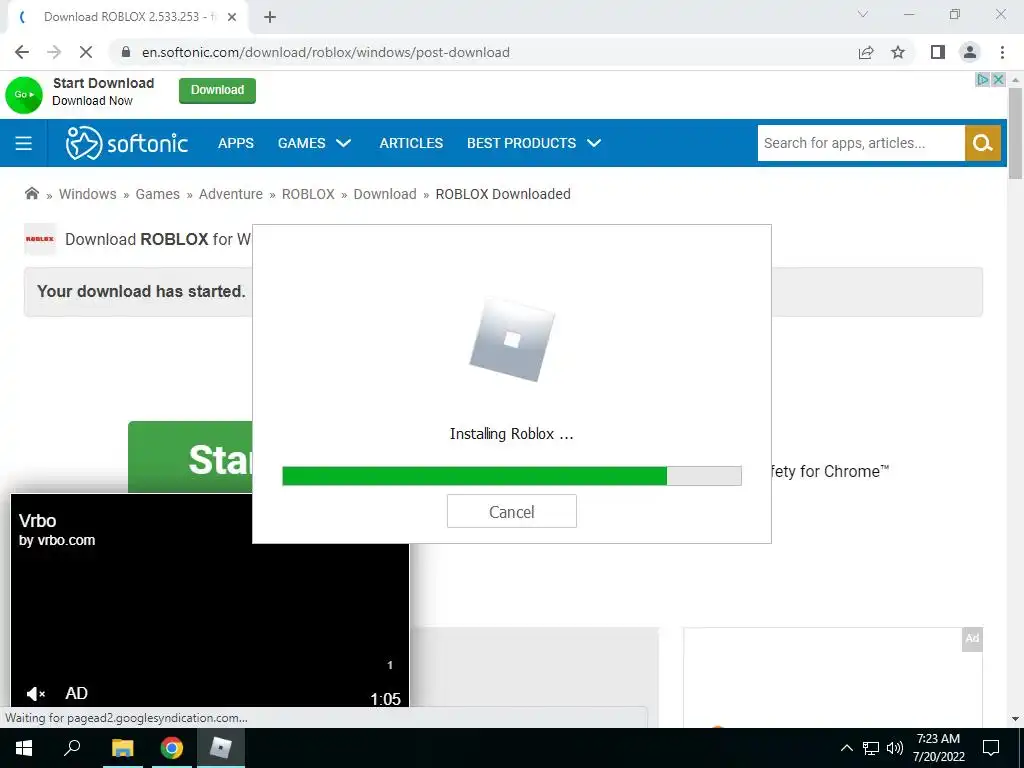
Task: Click scrollbar down arrow
Action: click(x=1015, y=720)
